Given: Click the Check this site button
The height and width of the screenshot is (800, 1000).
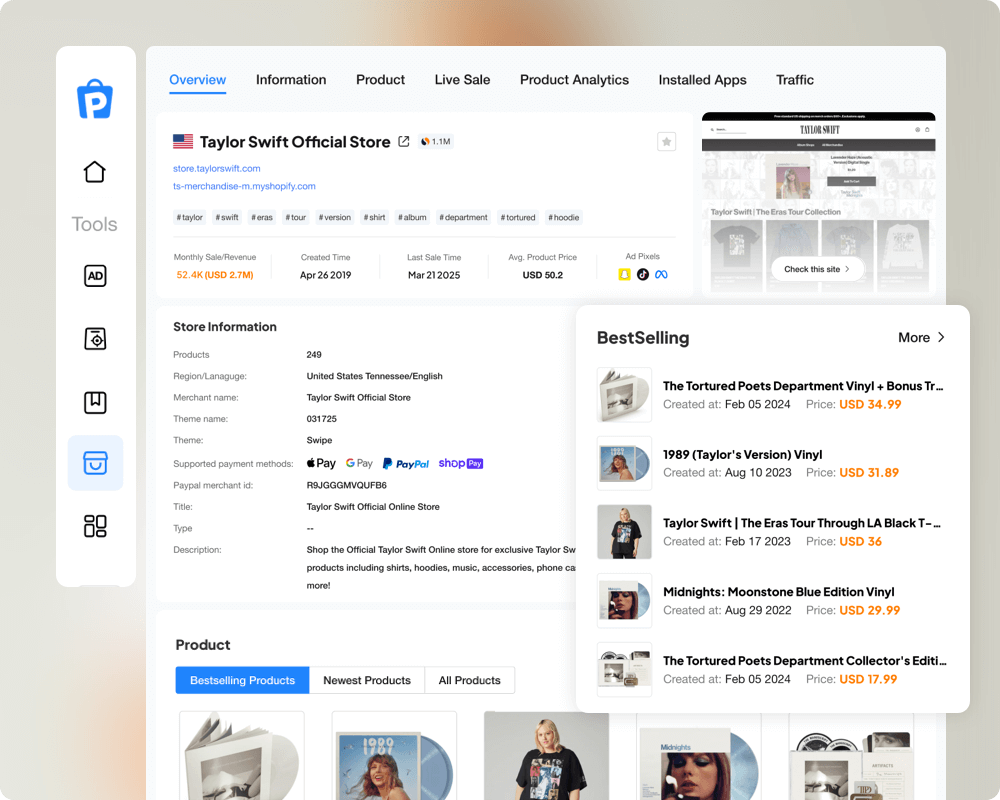Looking at the screenshot, I should (x=816, y=269).
